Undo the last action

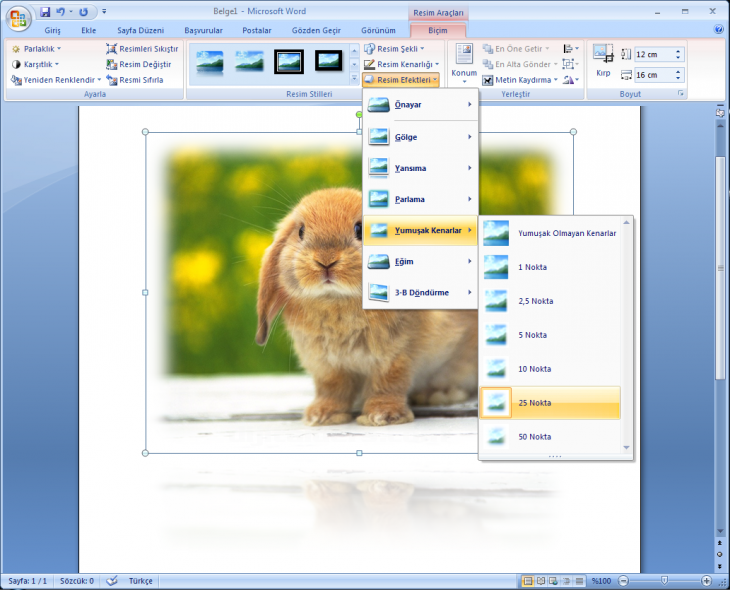click(61, 12)
